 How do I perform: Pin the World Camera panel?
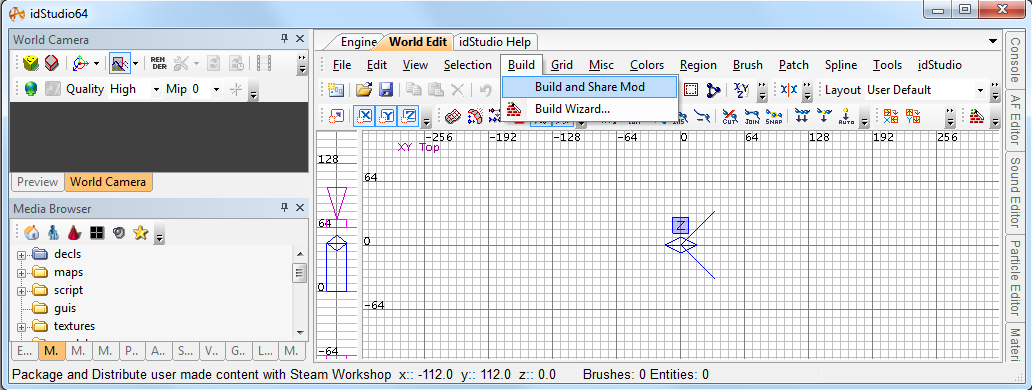[285, 39]
